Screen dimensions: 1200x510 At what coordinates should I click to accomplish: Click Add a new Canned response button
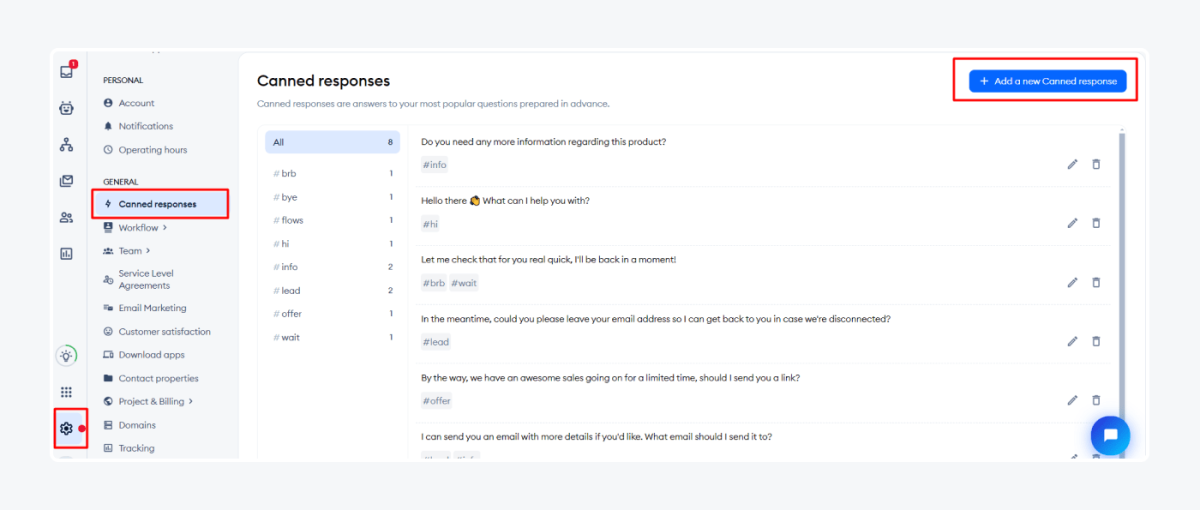(x=1047, y=81)
